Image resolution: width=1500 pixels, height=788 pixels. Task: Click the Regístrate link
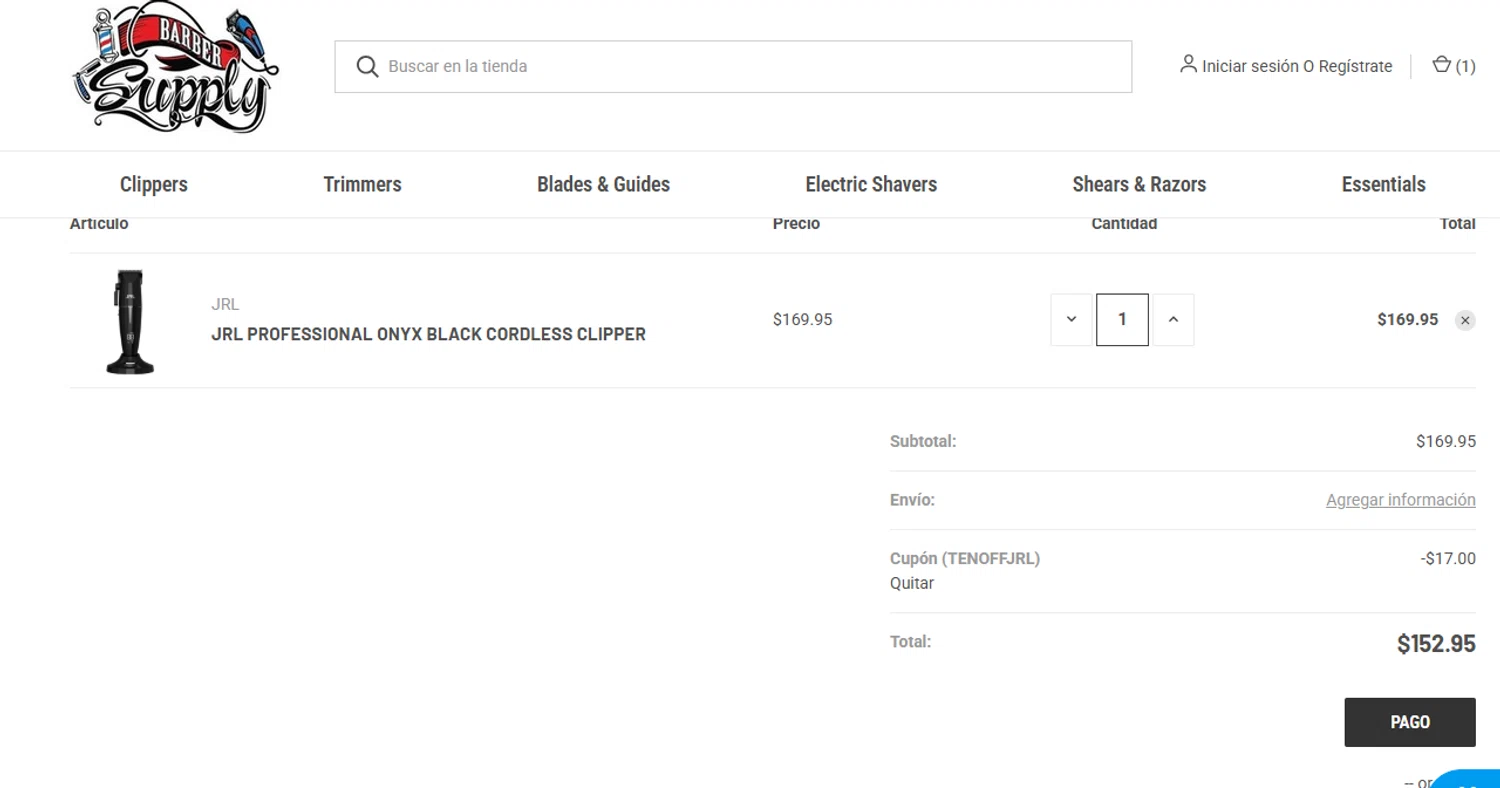[1355, 66]
